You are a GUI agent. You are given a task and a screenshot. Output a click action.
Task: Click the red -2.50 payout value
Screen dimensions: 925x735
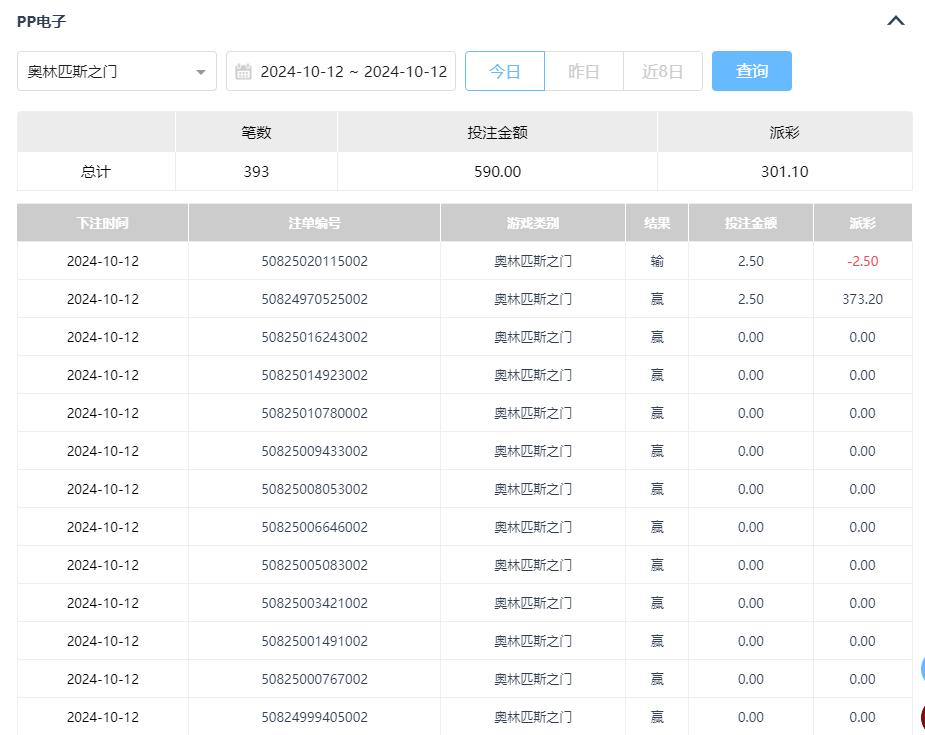point(862,261)
